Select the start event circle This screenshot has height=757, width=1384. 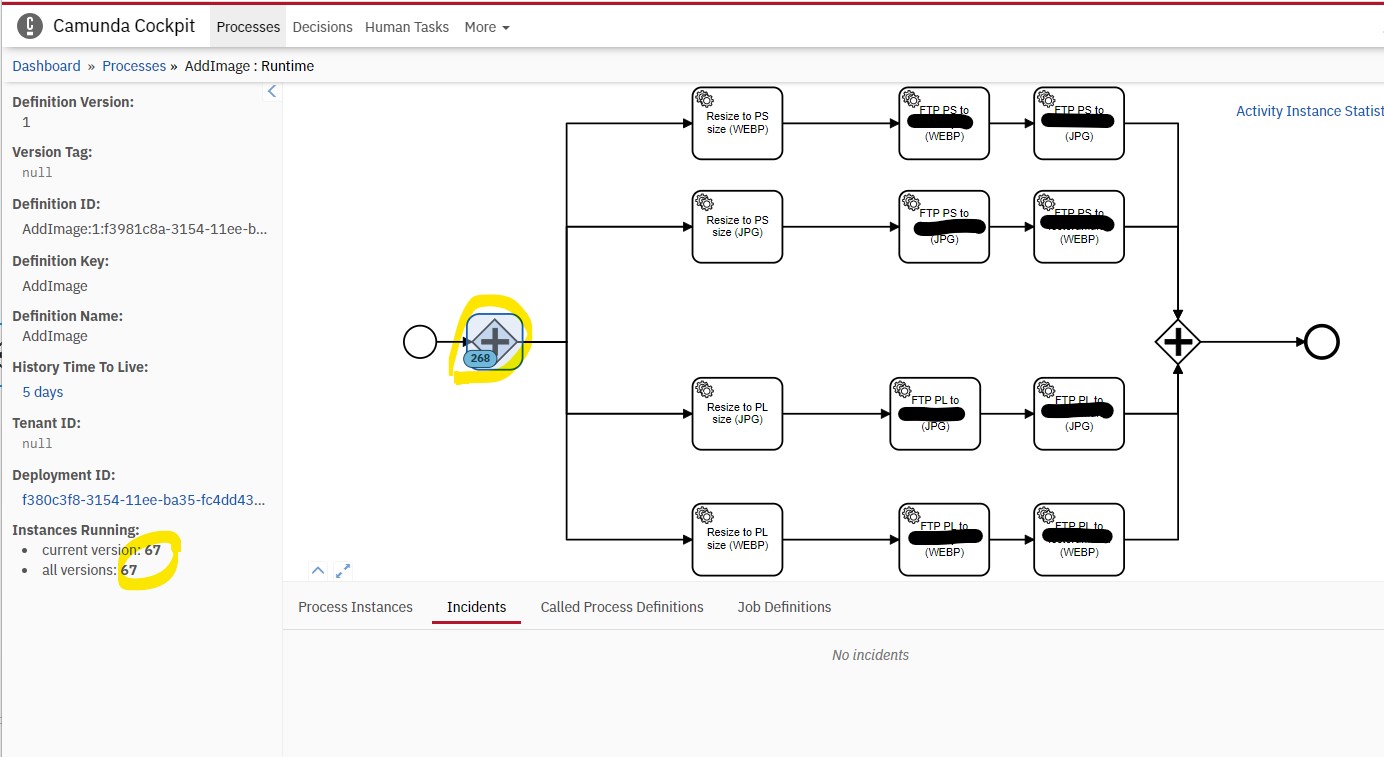click(420, 342)
